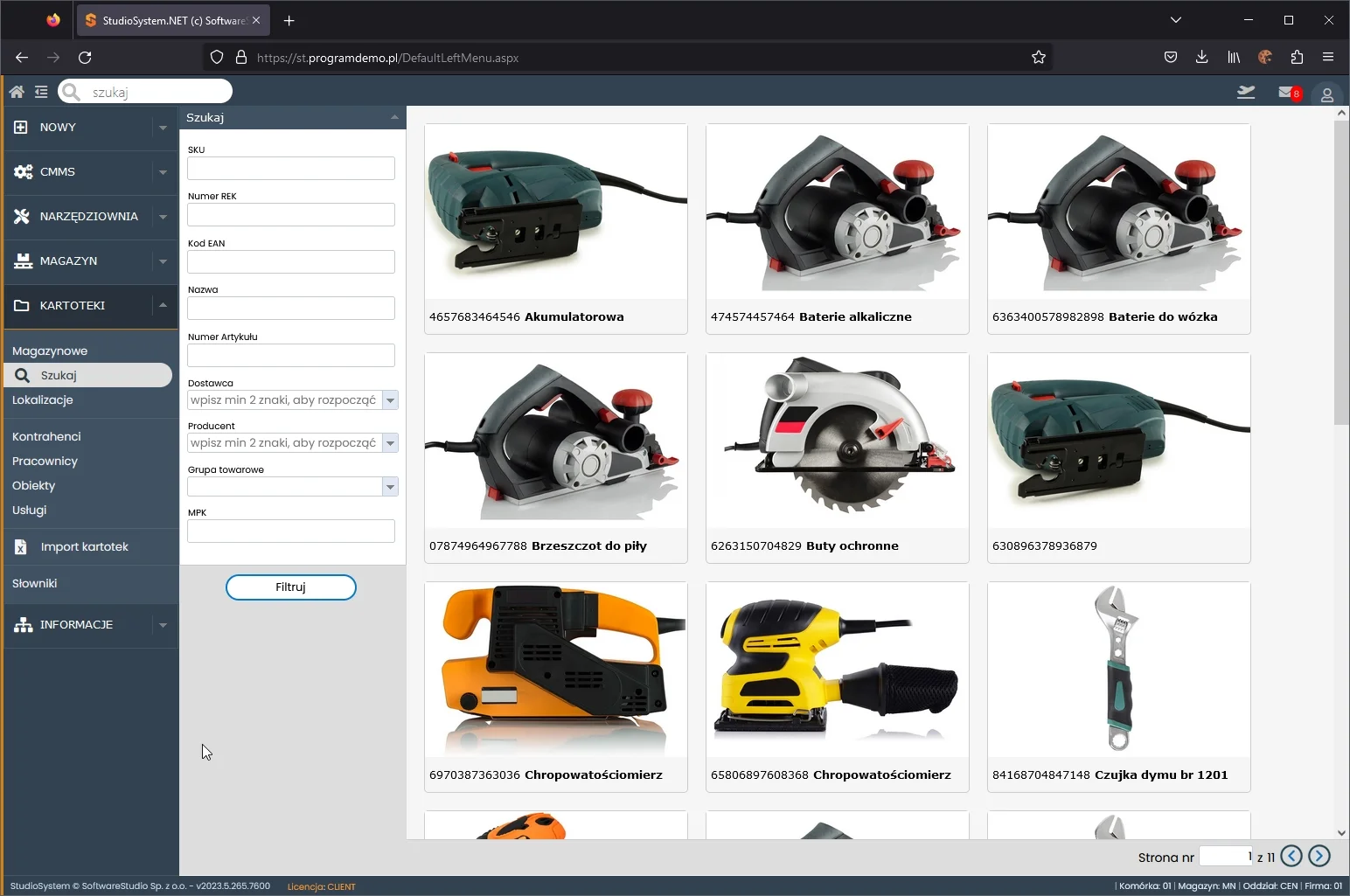Open the Grupa towarowe dropdown
Screen dimensions: 1350x896
390,487
